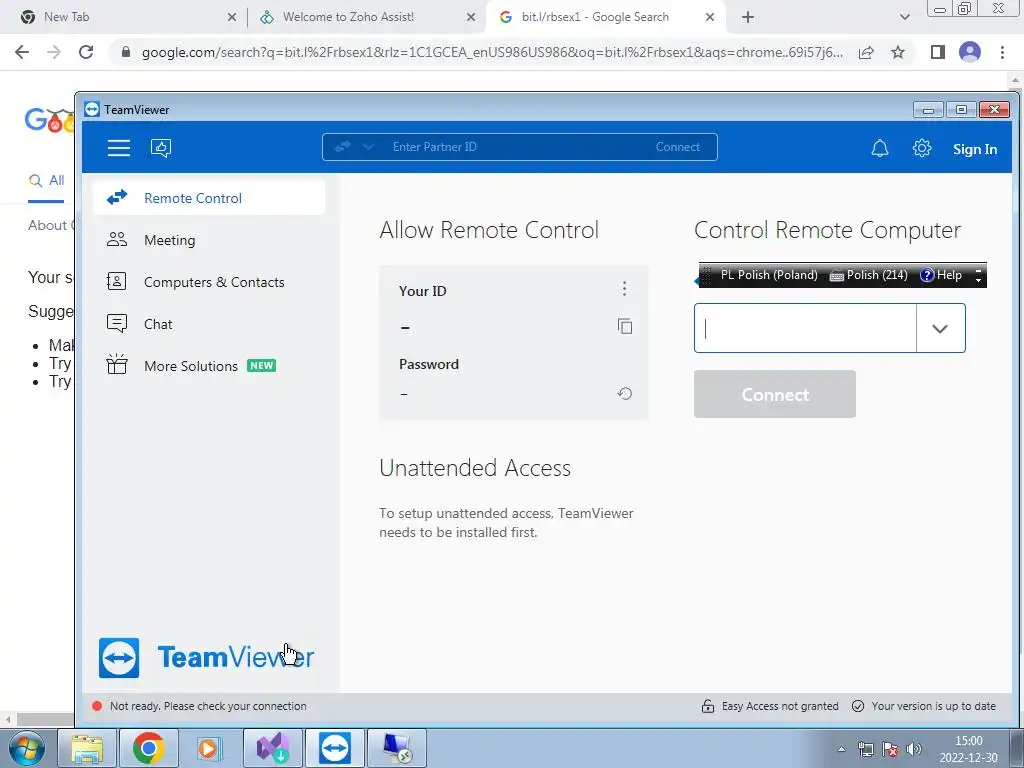
Task: Select the Remote Control sidebar item
Action: 209,198
